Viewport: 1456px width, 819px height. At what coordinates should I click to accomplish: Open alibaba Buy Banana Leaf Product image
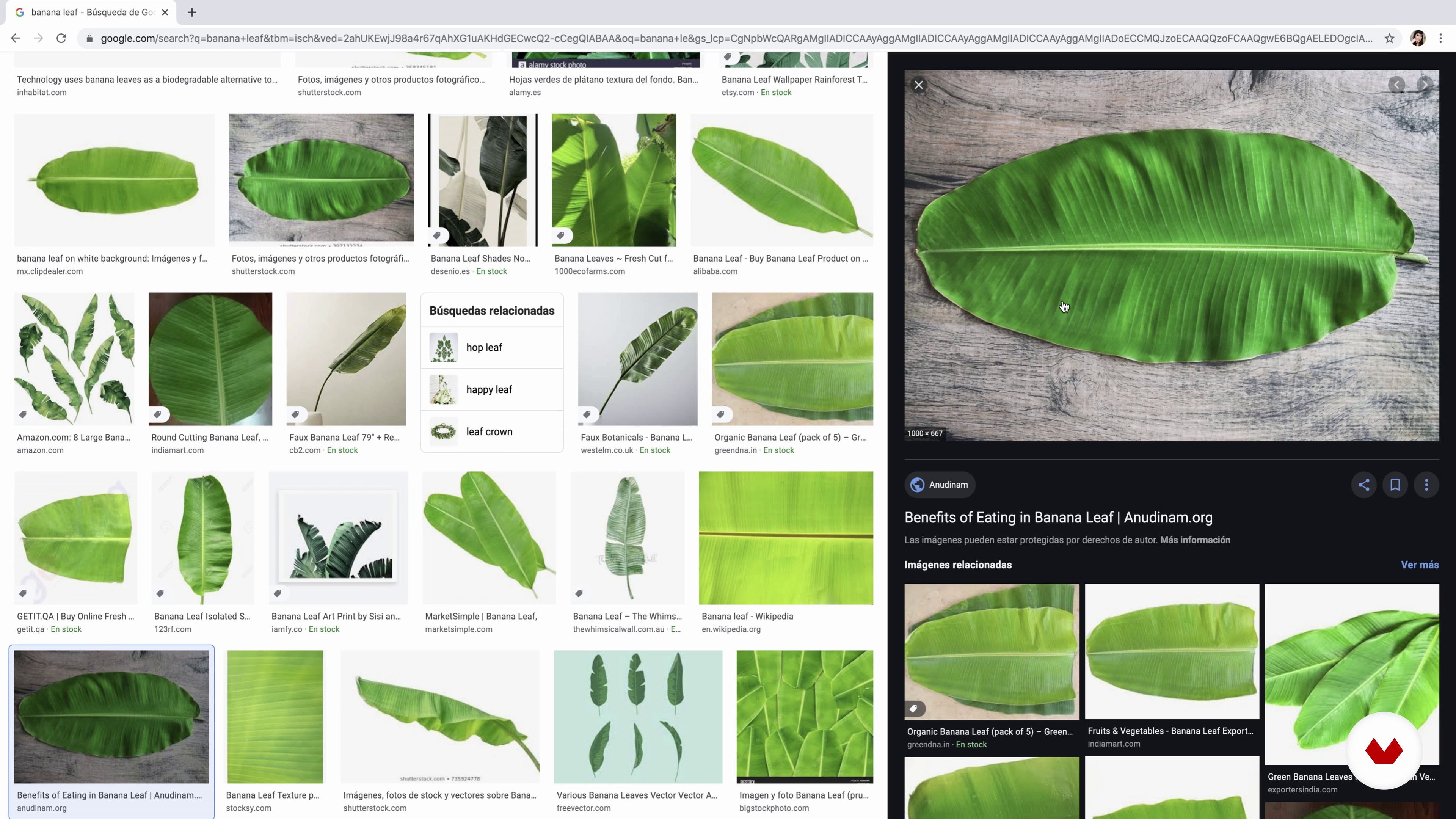click(x=782, y=180)
